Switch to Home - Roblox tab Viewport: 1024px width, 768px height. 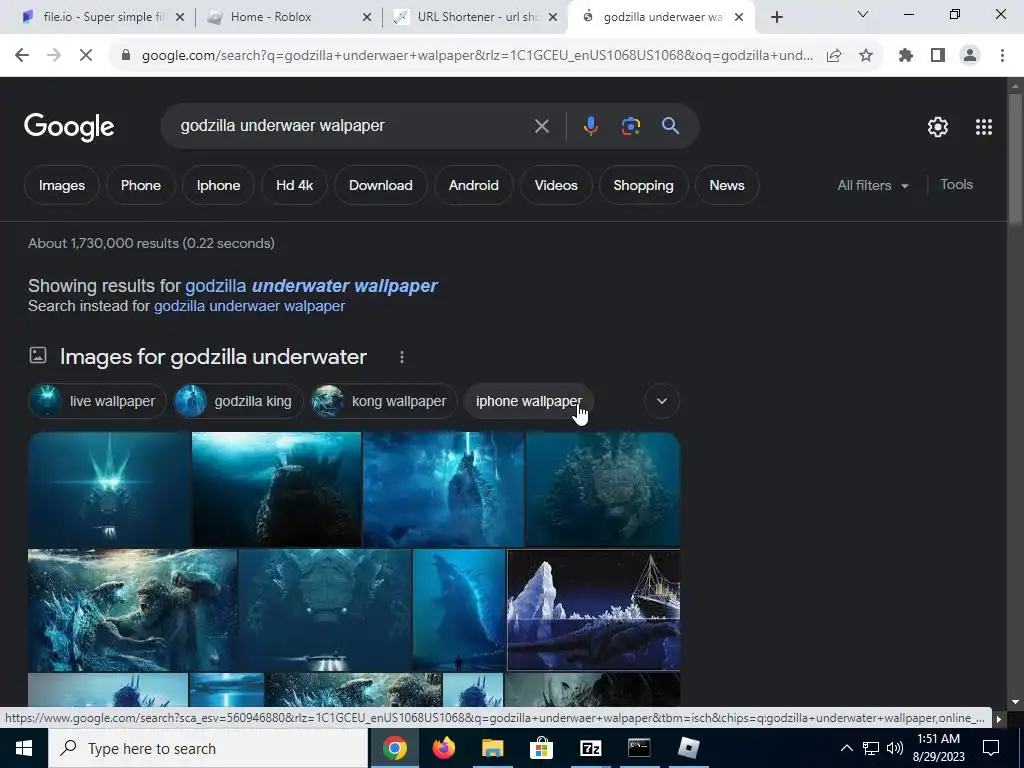coord(287,17)
